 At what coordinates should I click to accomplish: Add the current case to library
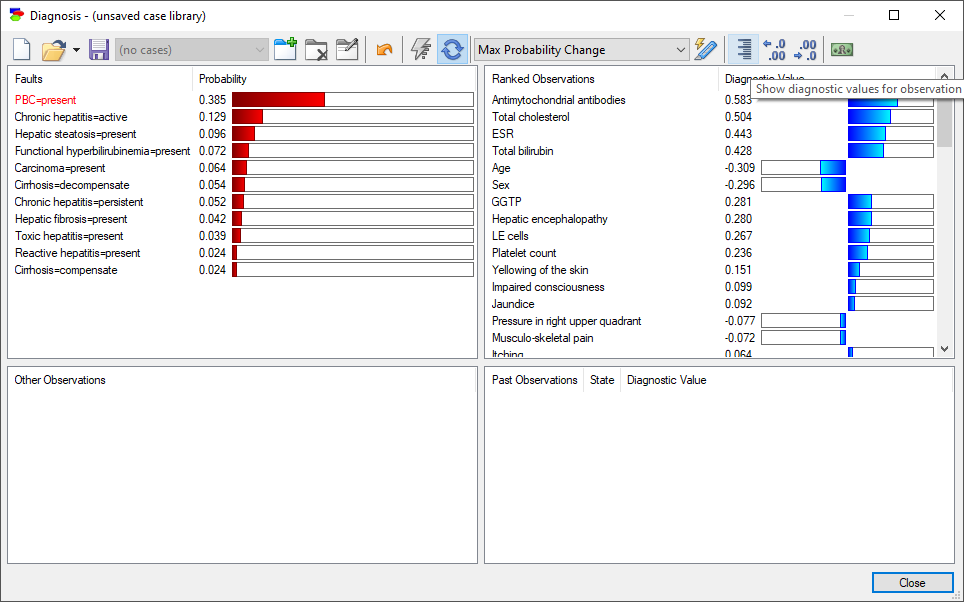tap(285, 49)
